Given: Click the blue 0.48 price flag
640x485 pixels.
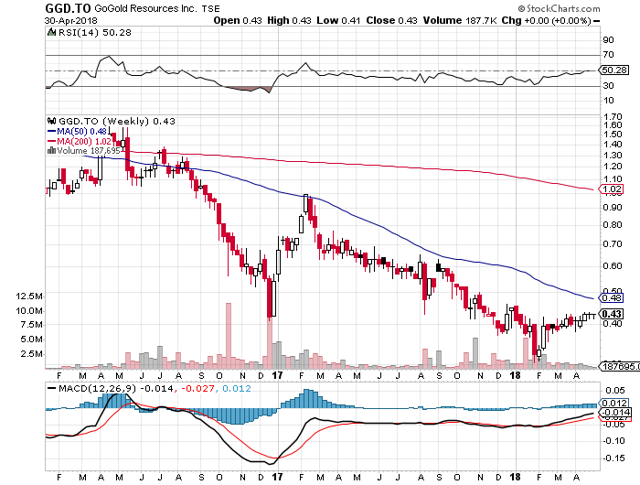Looking at the screenshot, I should point(611,297).
